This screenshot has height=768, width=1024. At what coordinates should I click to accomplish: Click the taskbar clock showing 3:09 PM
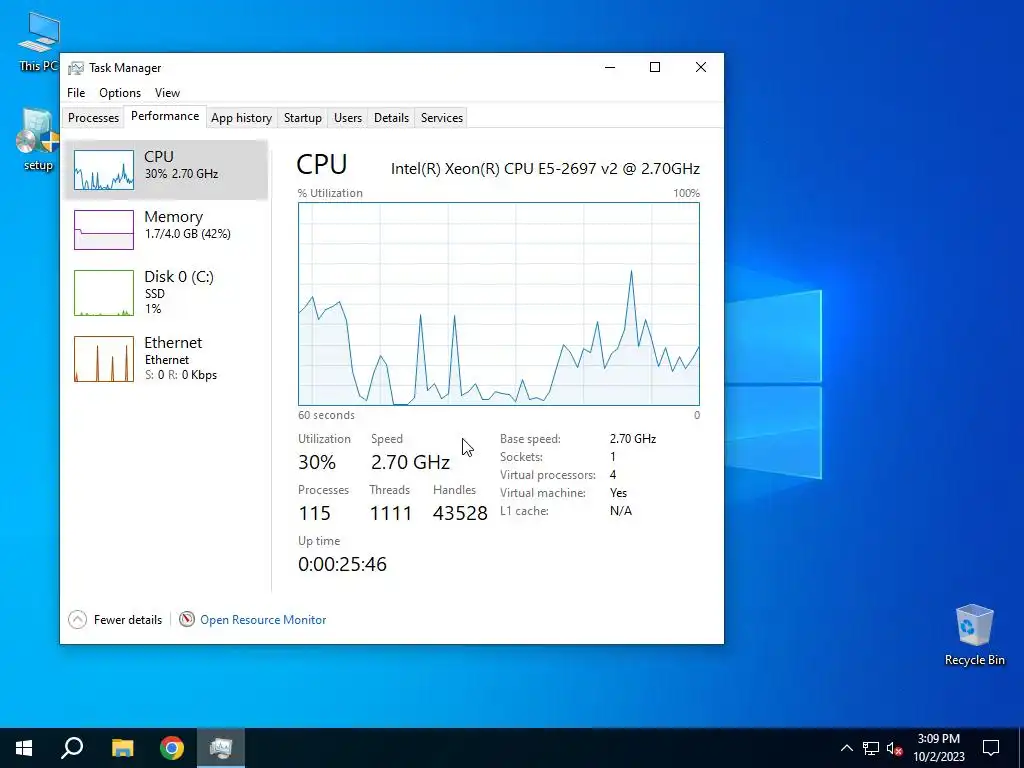click(938, 748)
